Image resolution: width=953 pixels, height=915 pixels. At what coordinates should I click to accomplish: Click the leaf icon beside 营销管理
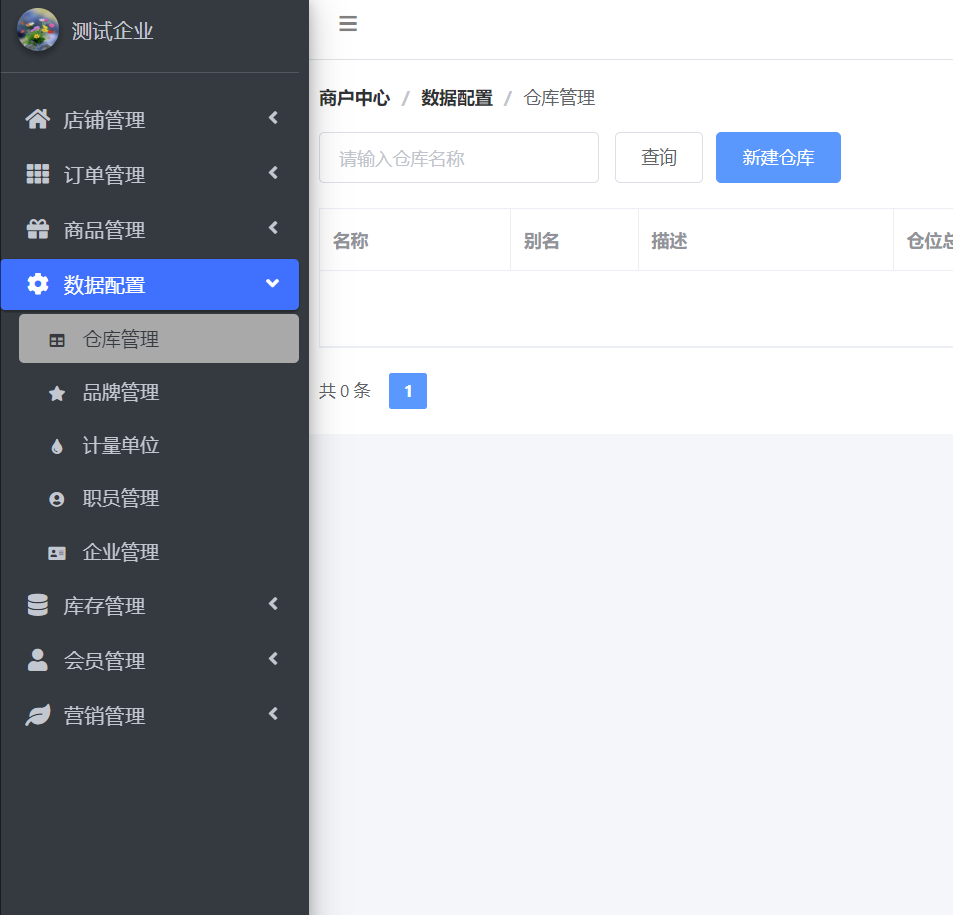click(37, 716)
